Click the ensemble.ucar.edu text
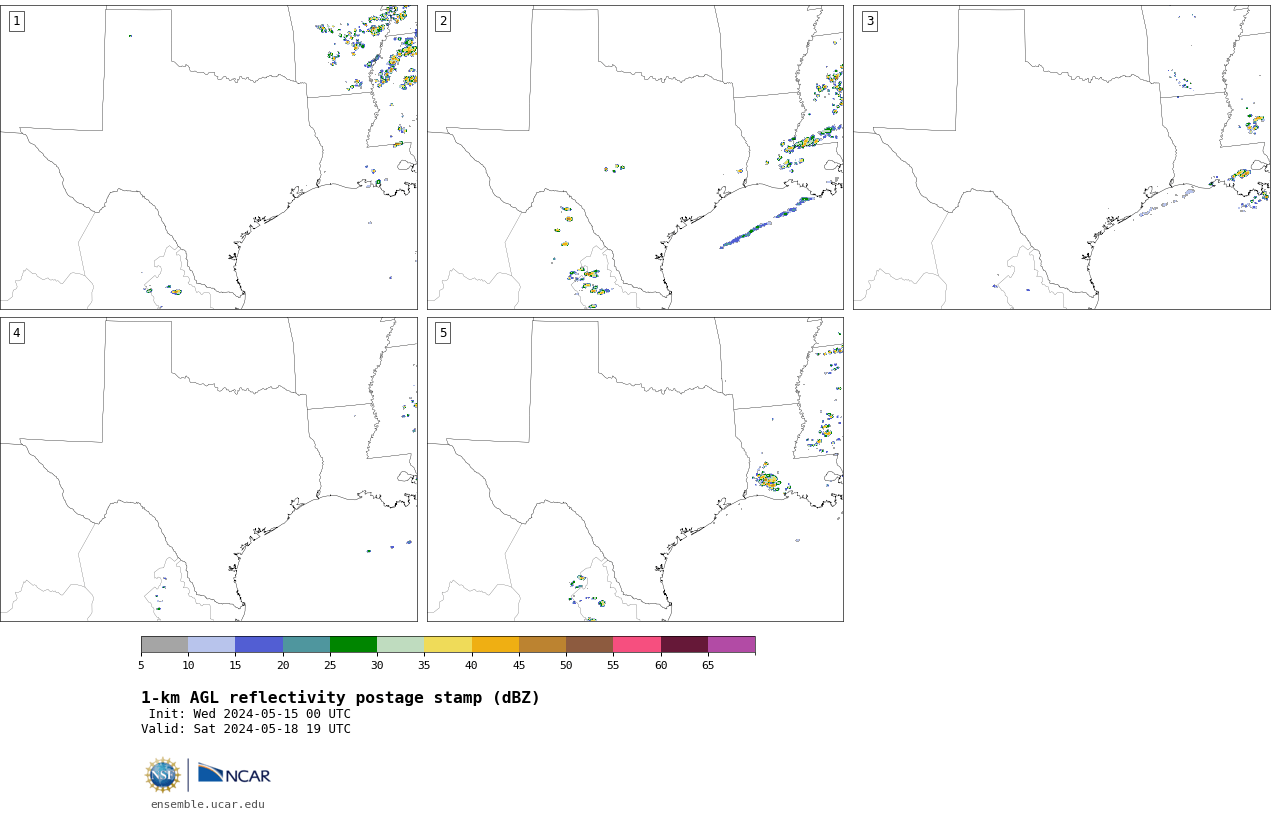The image size is (1280, 815). [x=208, y=804]
